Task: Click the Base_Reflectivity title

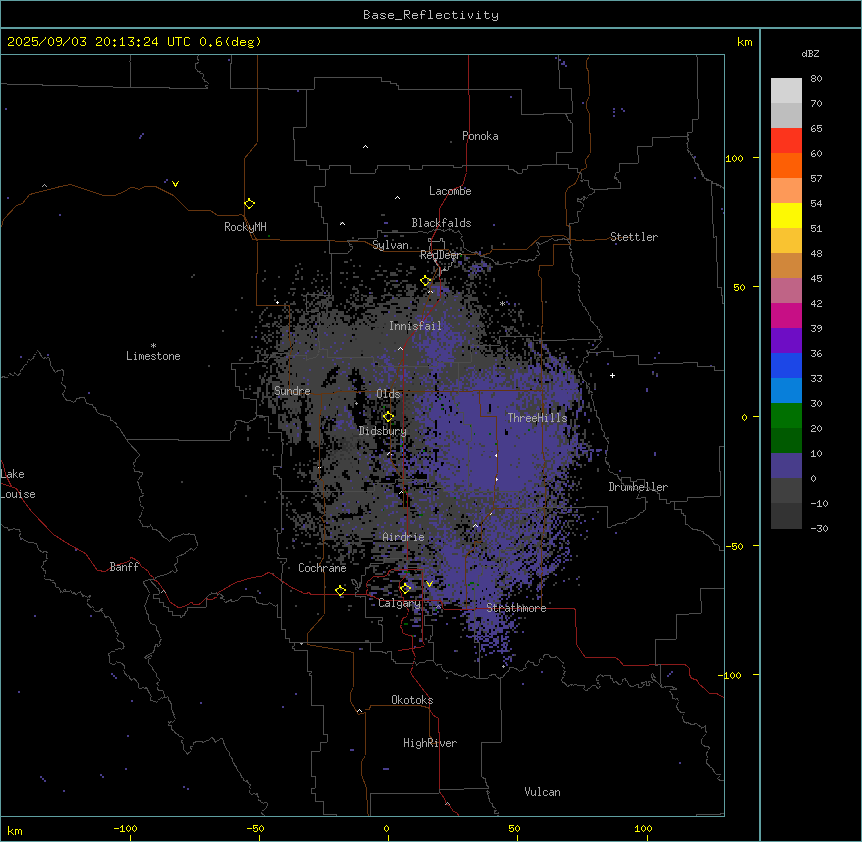Action: click(431, 15)
